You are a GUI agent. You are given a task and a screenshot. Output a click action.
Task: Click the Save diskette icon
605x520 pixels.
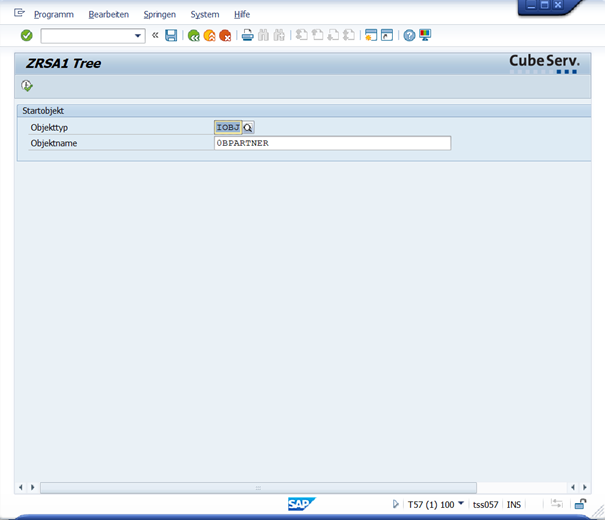(x=171, y=35)
